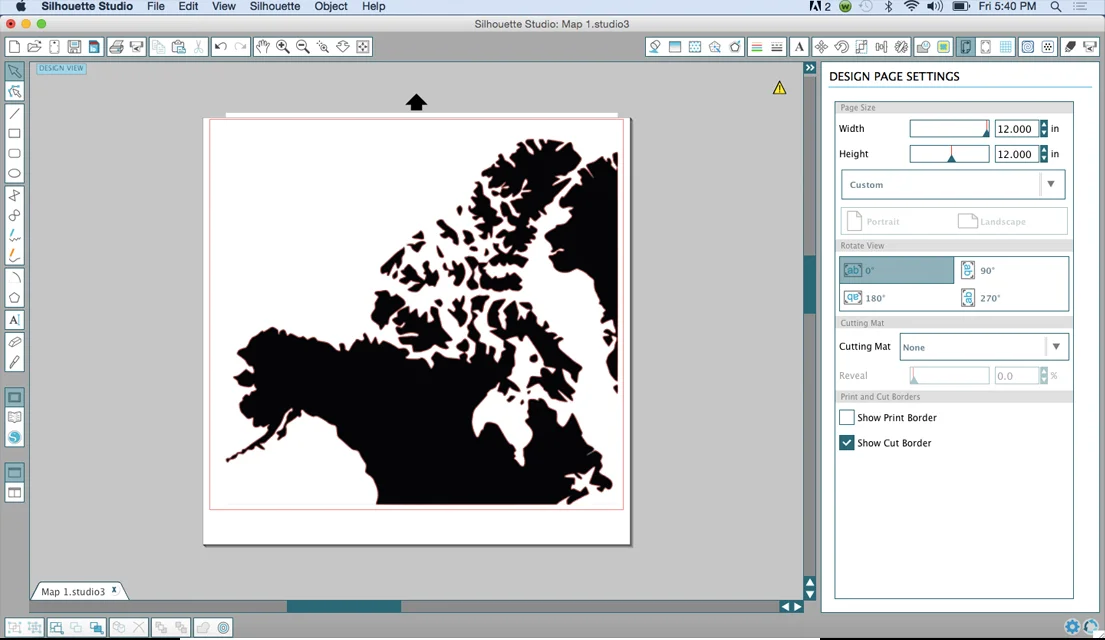Select the Draw a Rounded Rectangle tool
The width and height of the screenshot is (1105, 640).
click(x=14, y=154)
